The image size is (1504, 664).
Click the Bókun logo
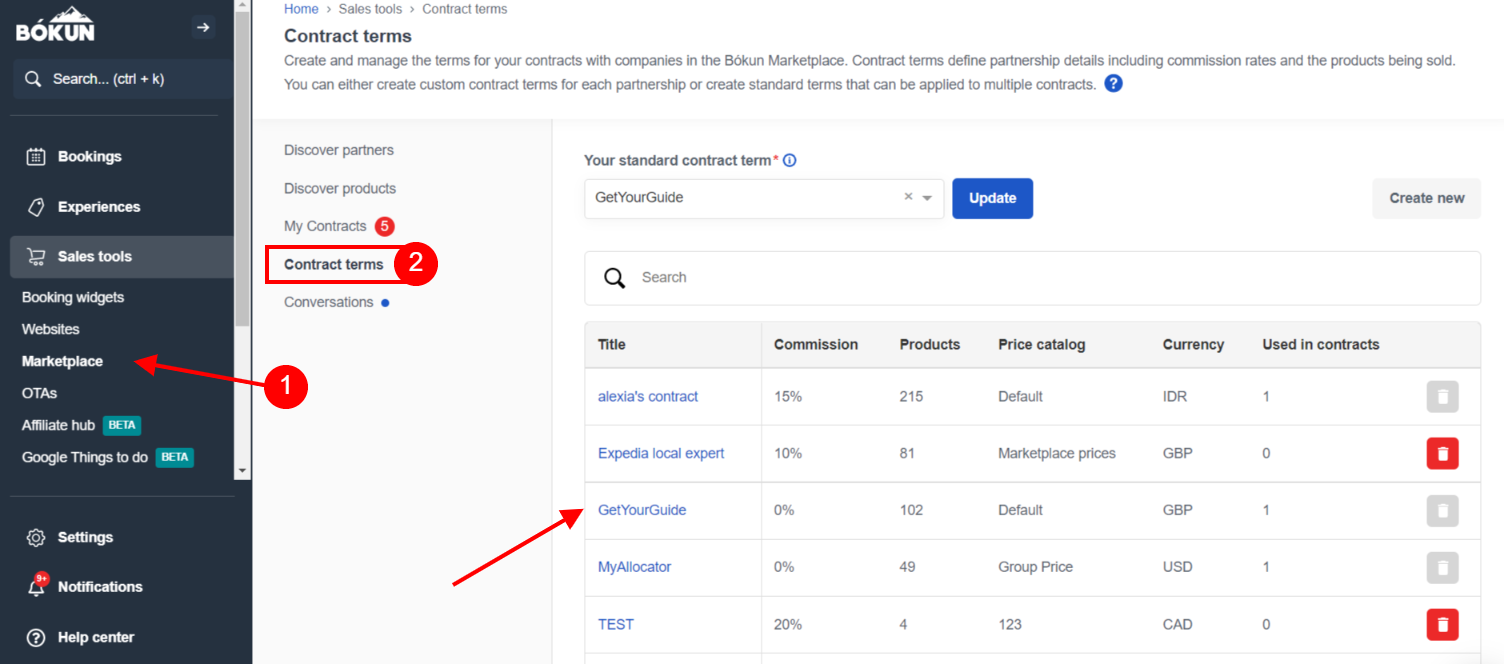[x=55, y=24]
